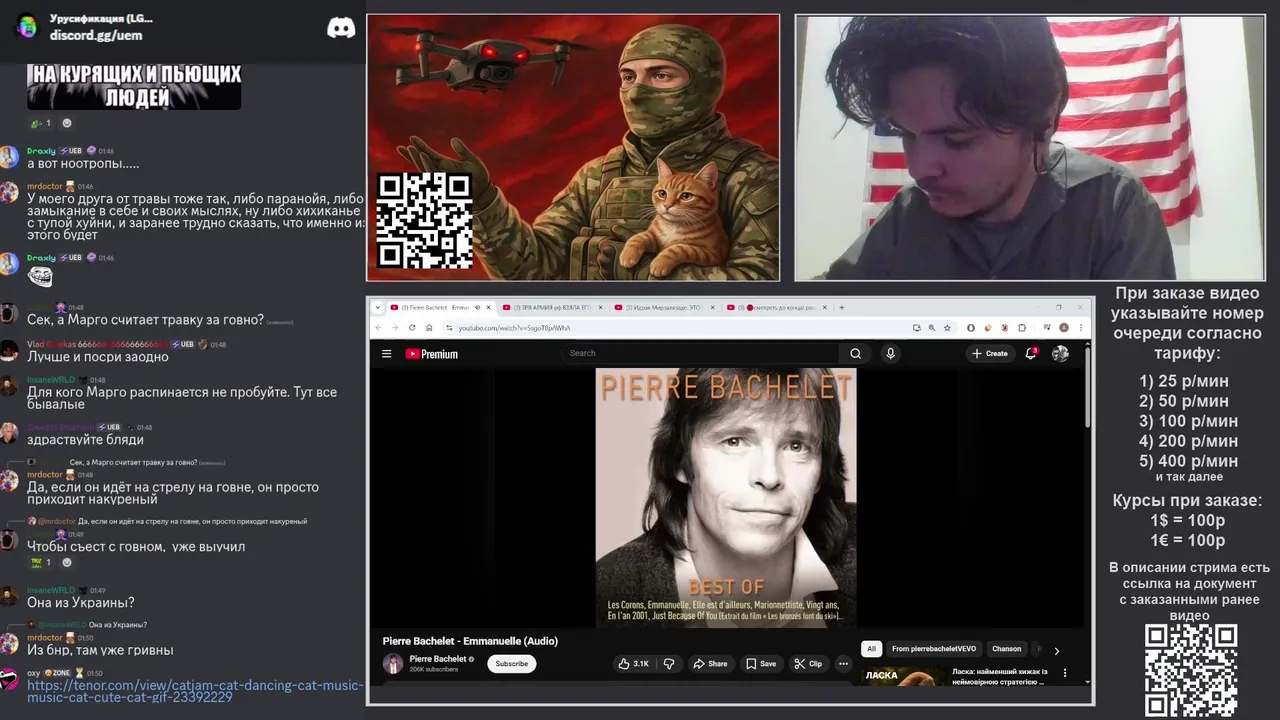
Task: Open the YouTube hamburger guide menu
Action: pos(386,353)
